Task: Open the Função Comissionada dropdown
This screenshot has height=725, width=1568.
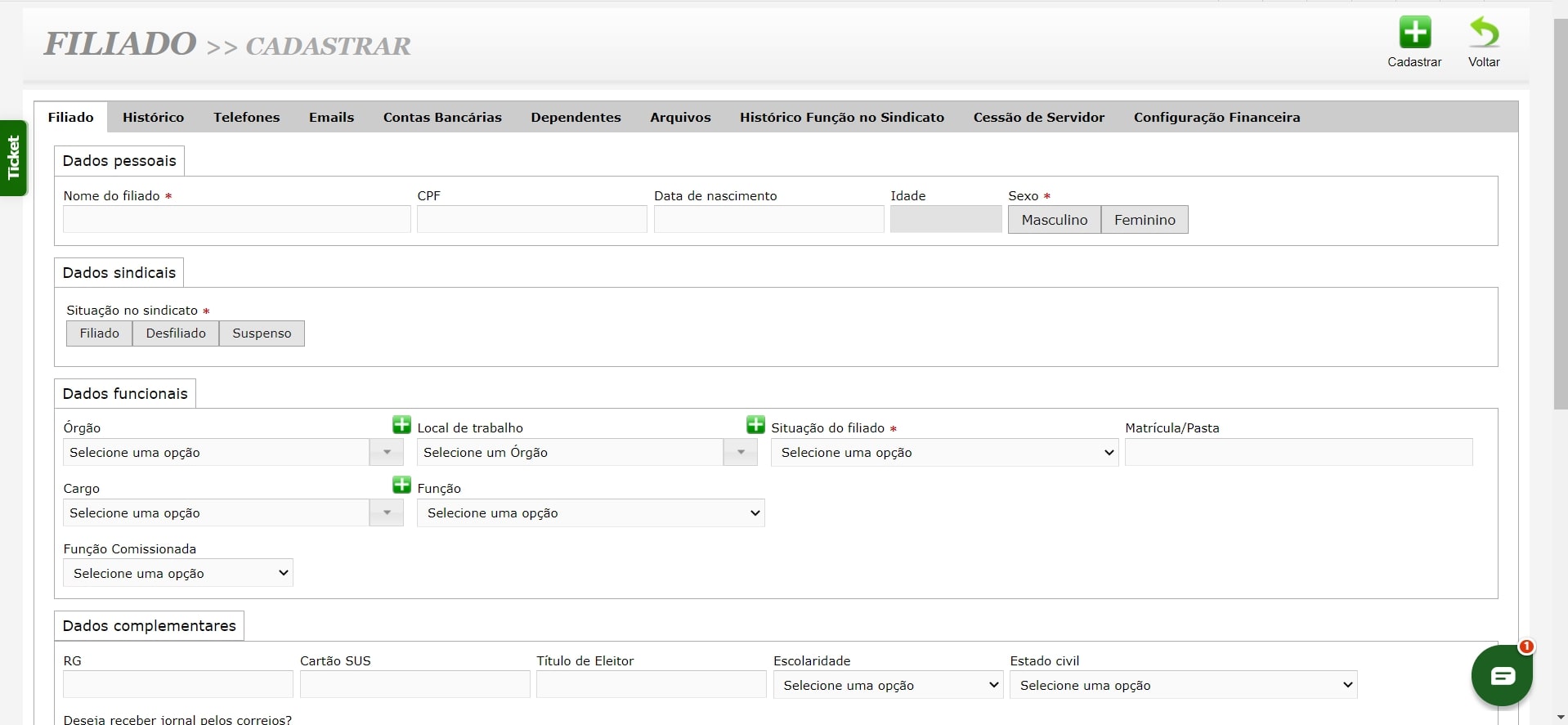Action: [x=177, y=574]
